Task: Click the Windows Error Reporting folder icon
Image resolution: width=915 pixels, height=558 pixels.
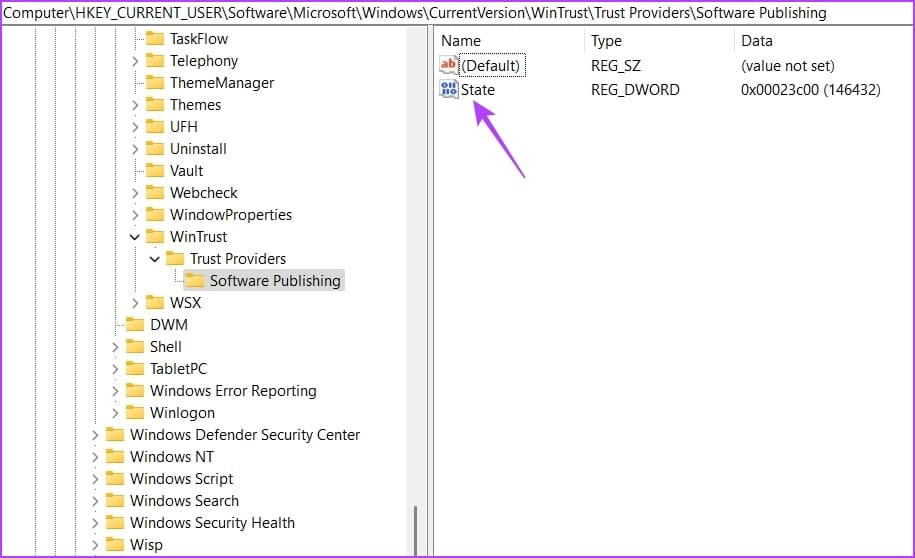Action: pos(135,390)
